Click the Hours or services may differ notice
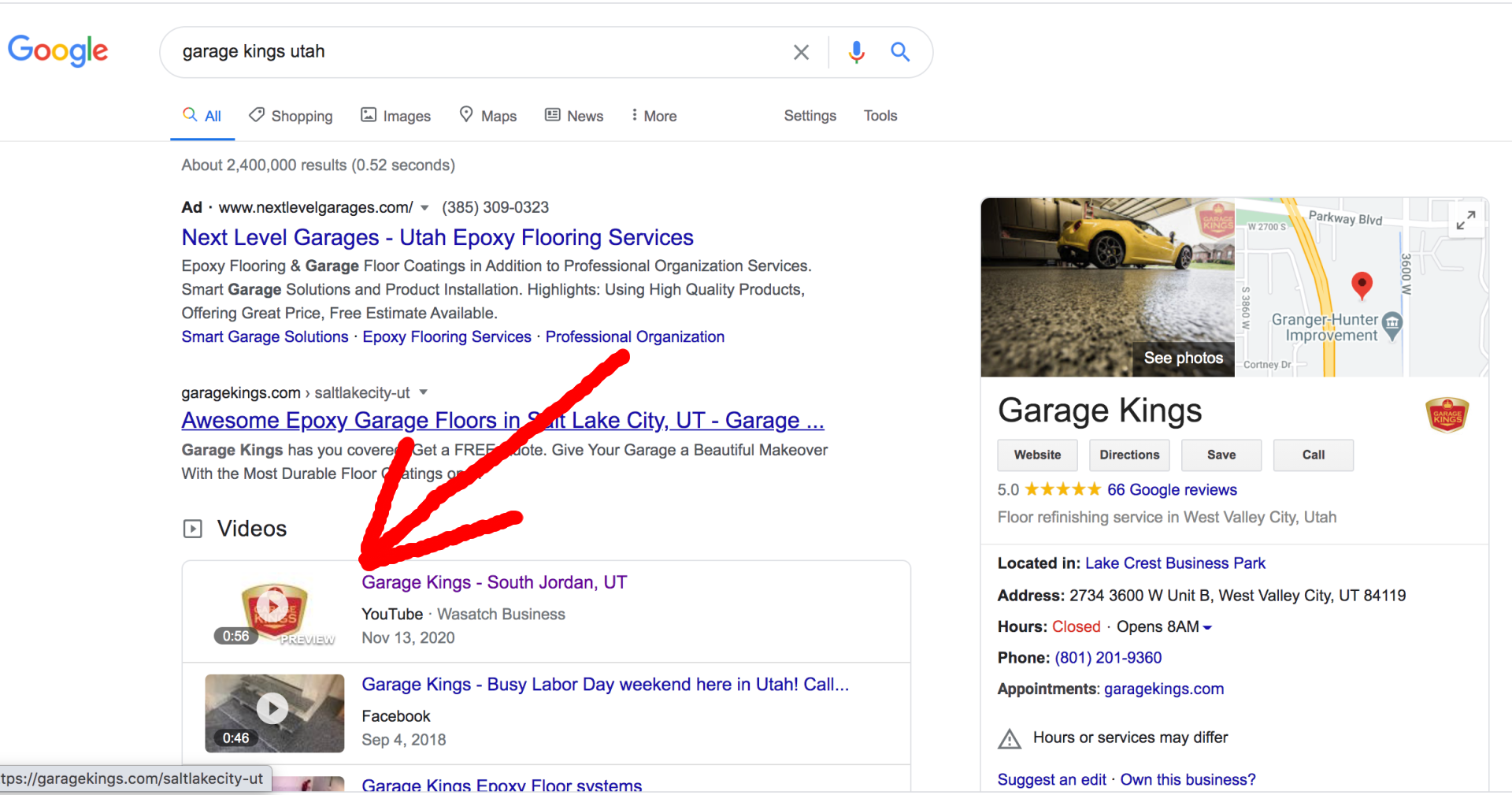 [1130, 737]
